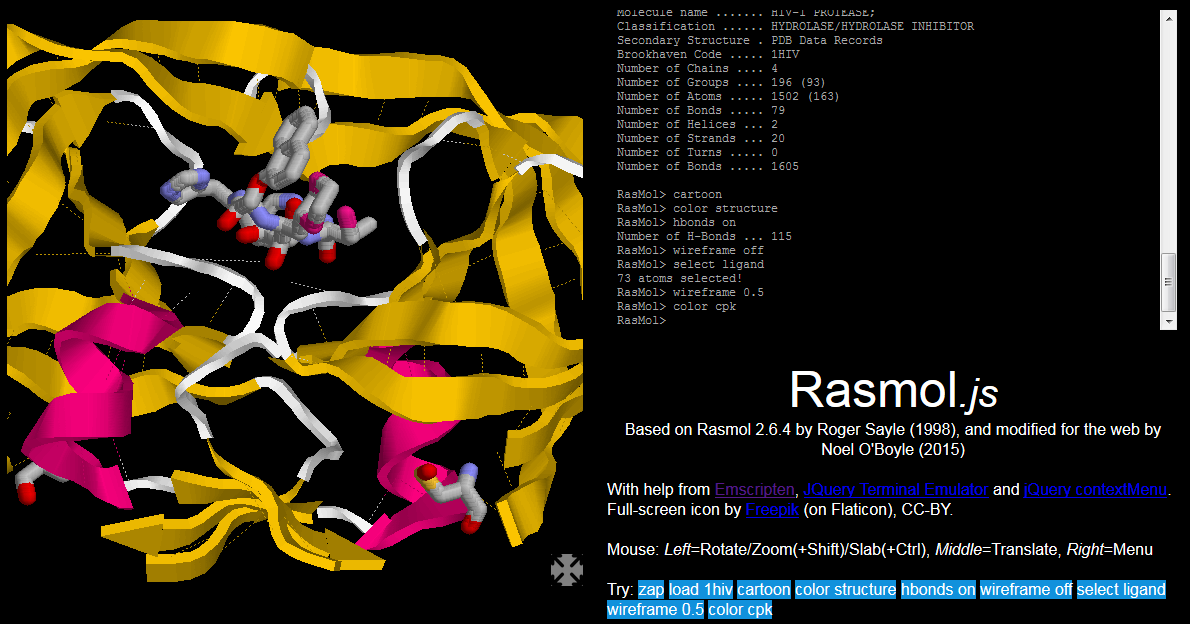Run the "zap" command shortcut
The width and height of the screenshot is (1190, 624).
point(650,590)
